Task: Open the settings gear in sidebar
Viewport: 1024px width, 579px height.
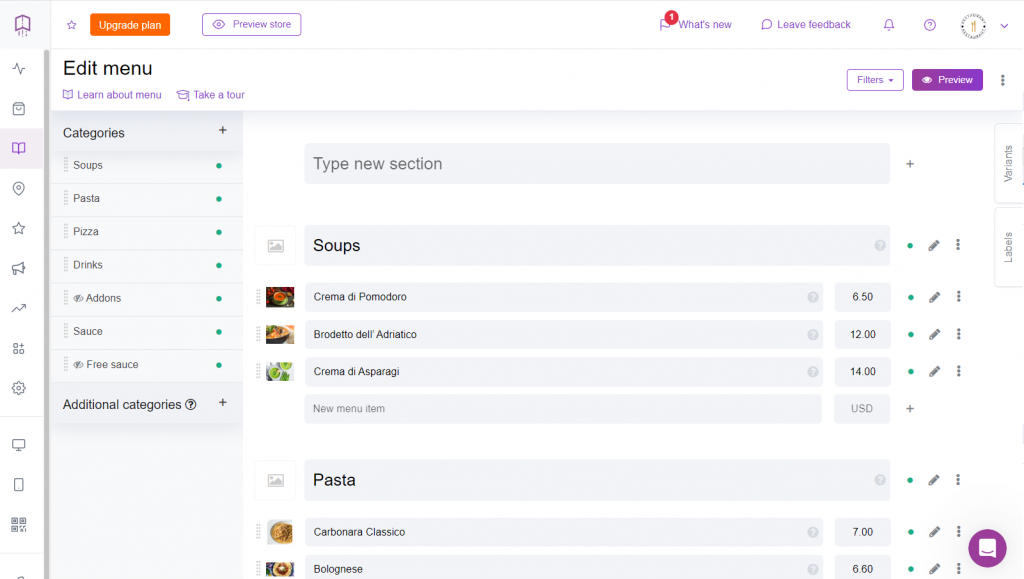Action: tap(18, 388)
